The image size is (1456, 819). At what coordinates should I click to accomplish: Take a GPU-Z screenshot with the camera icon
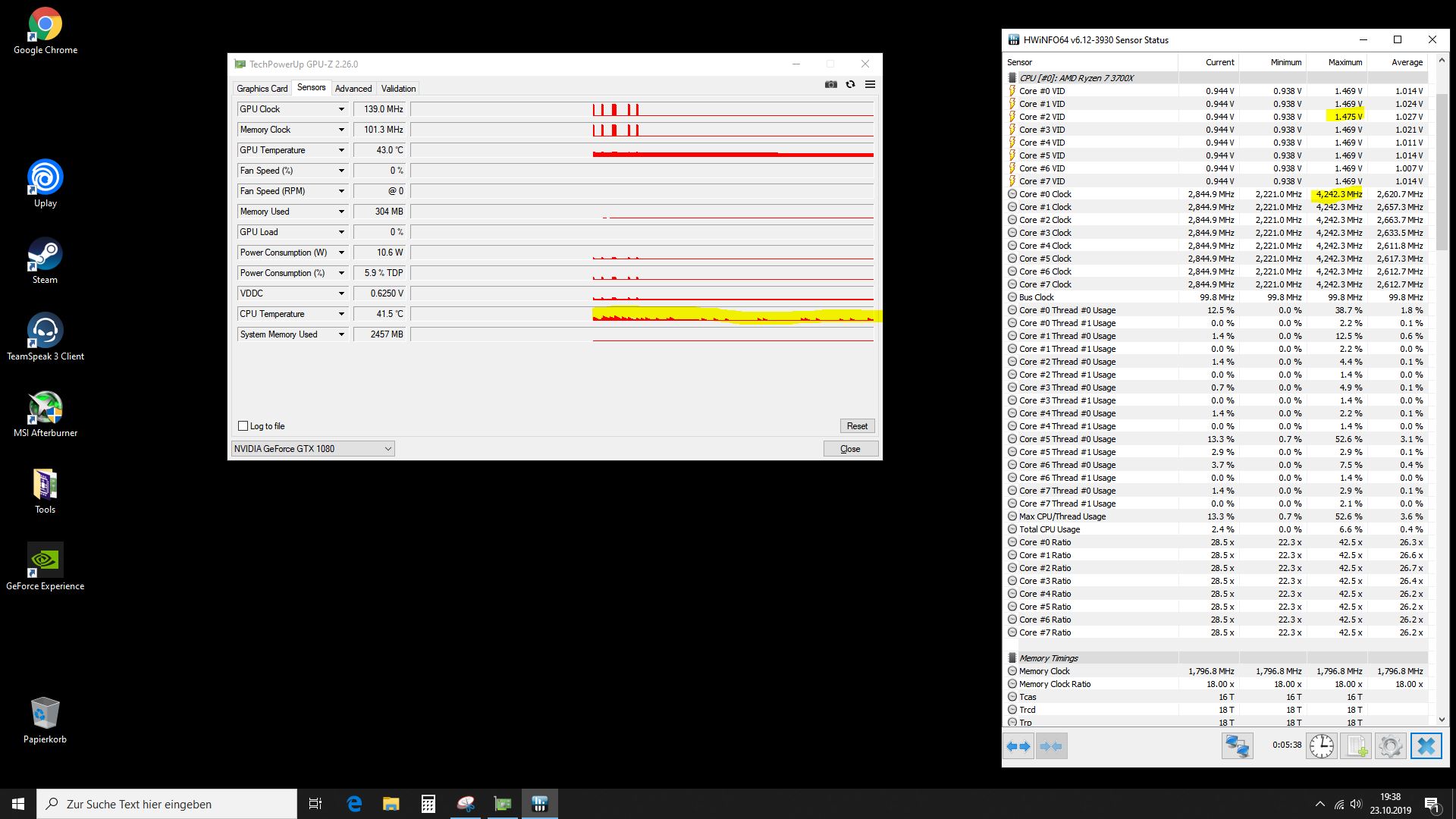pyautogui.click(x=831, y=85)
